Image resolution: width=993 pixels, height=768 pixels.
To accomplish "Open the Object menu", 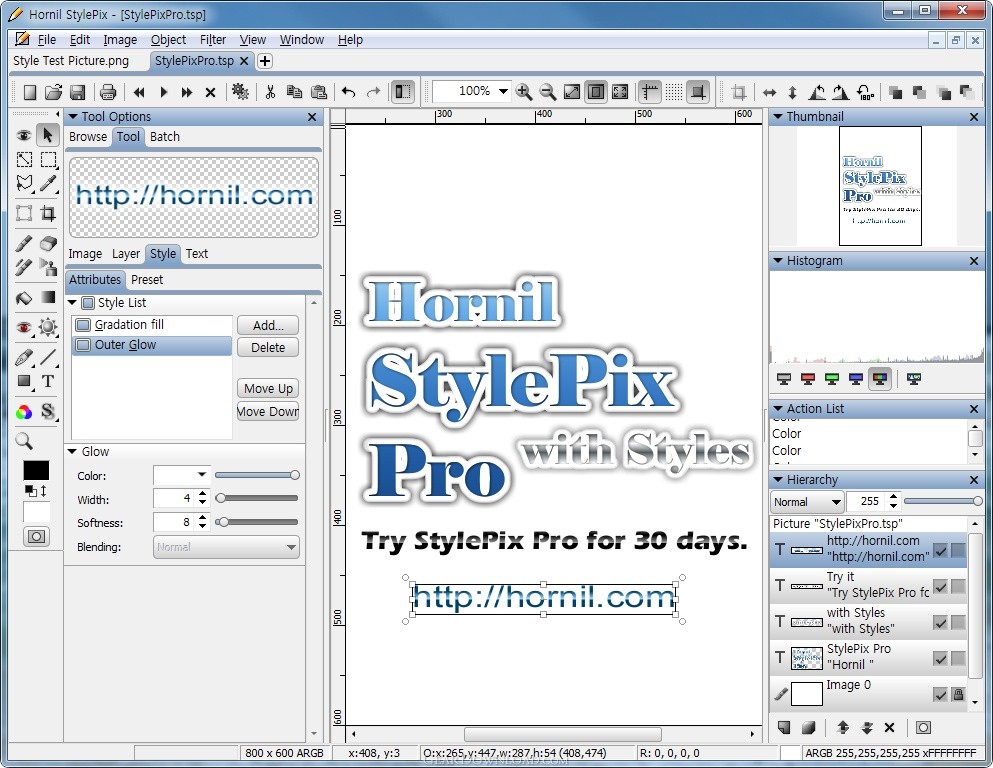I will click(x=168, y=40).
